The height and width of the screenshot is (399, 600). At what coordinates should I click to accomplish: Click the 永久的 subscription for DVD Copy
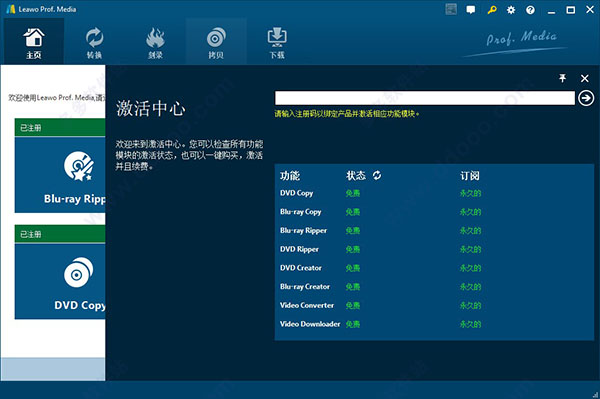(470, 193)
